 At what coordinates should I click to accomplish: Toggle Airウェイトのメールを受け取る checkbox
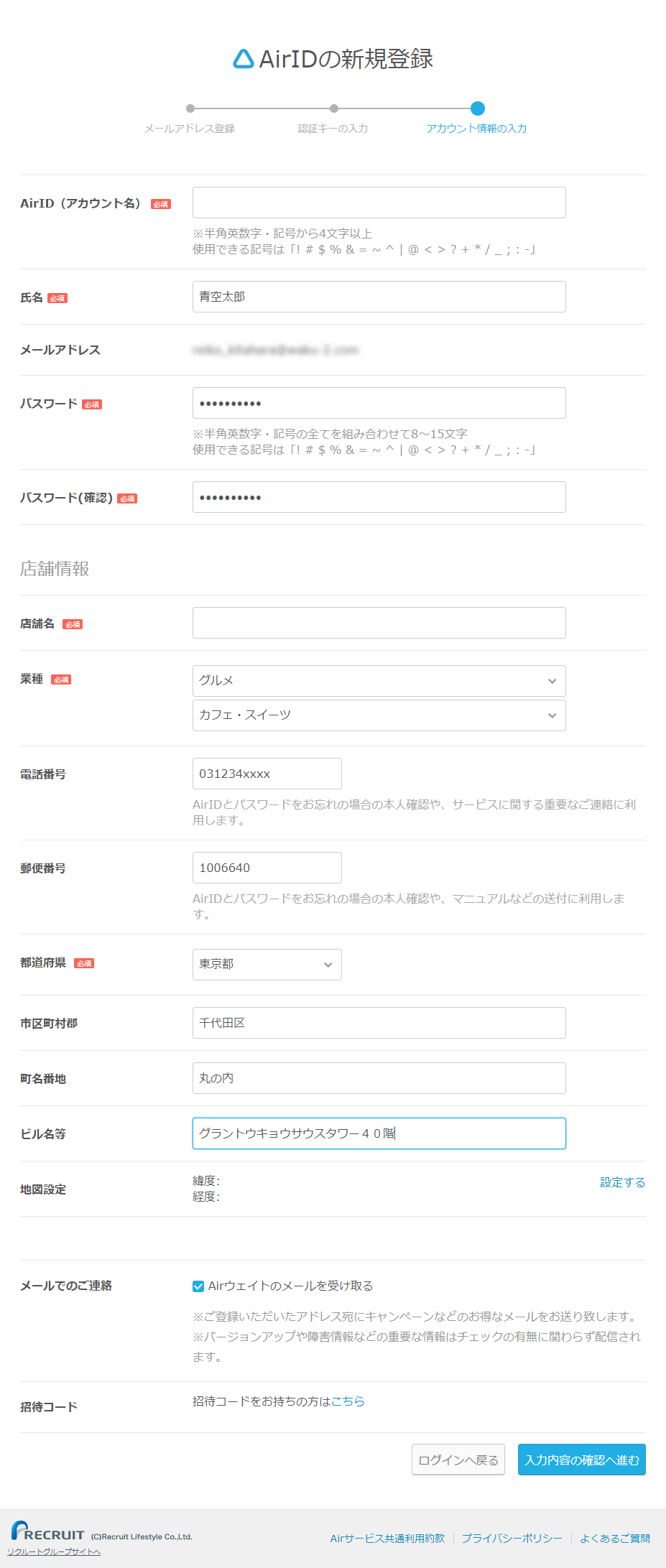pyautogui.click(x=198, y=1286)
